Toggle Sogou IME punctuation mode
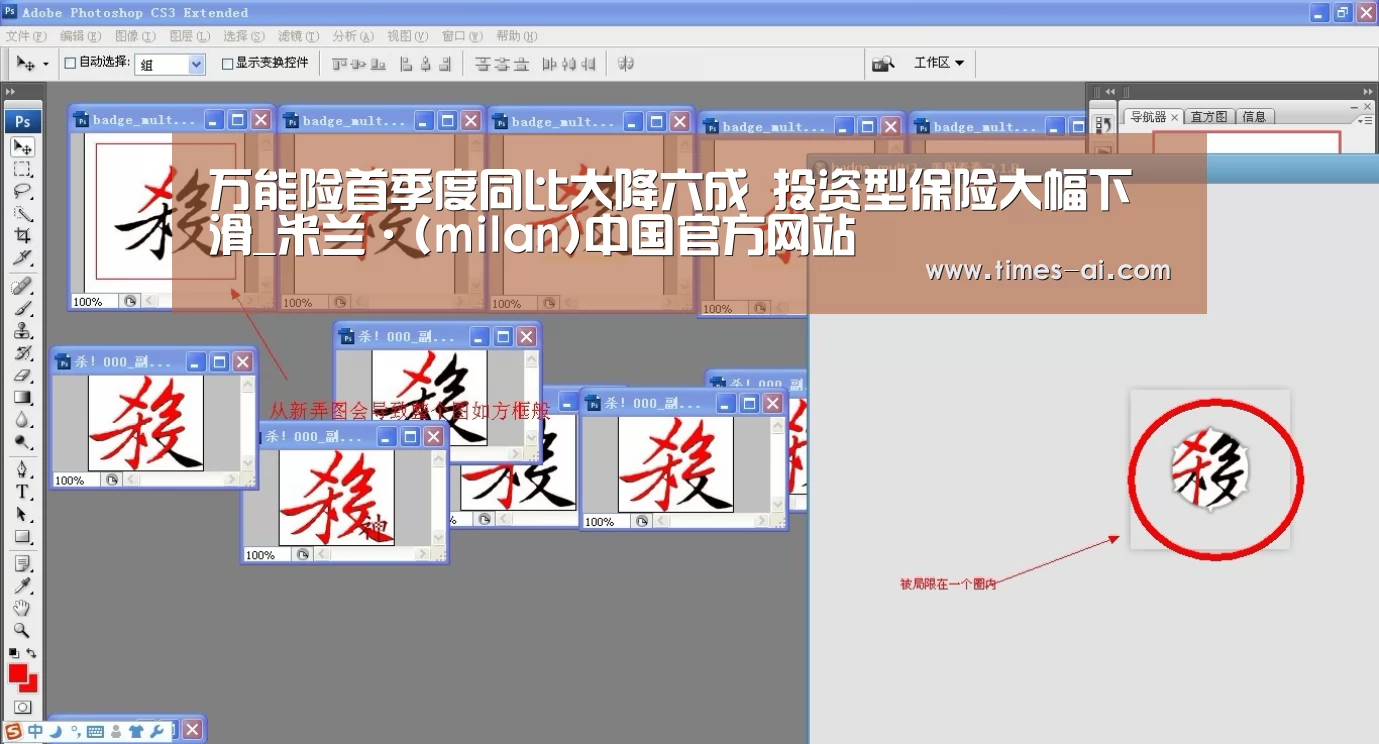This screenshot has height=744, width=1379. [76, 732]
